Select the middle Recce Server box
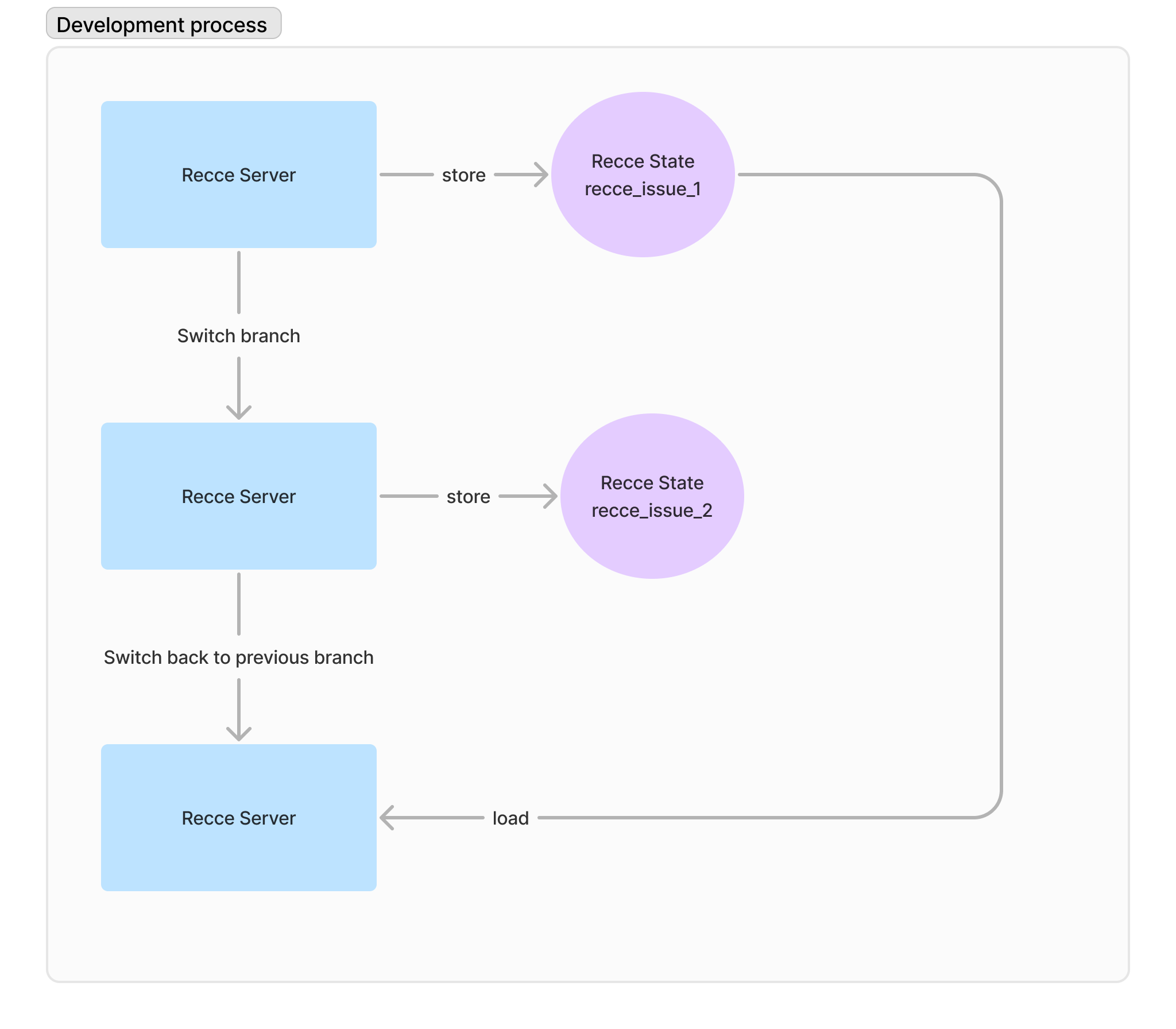Image resolution: width=1176 pixels, height=1029 pixels. [238, 496]
